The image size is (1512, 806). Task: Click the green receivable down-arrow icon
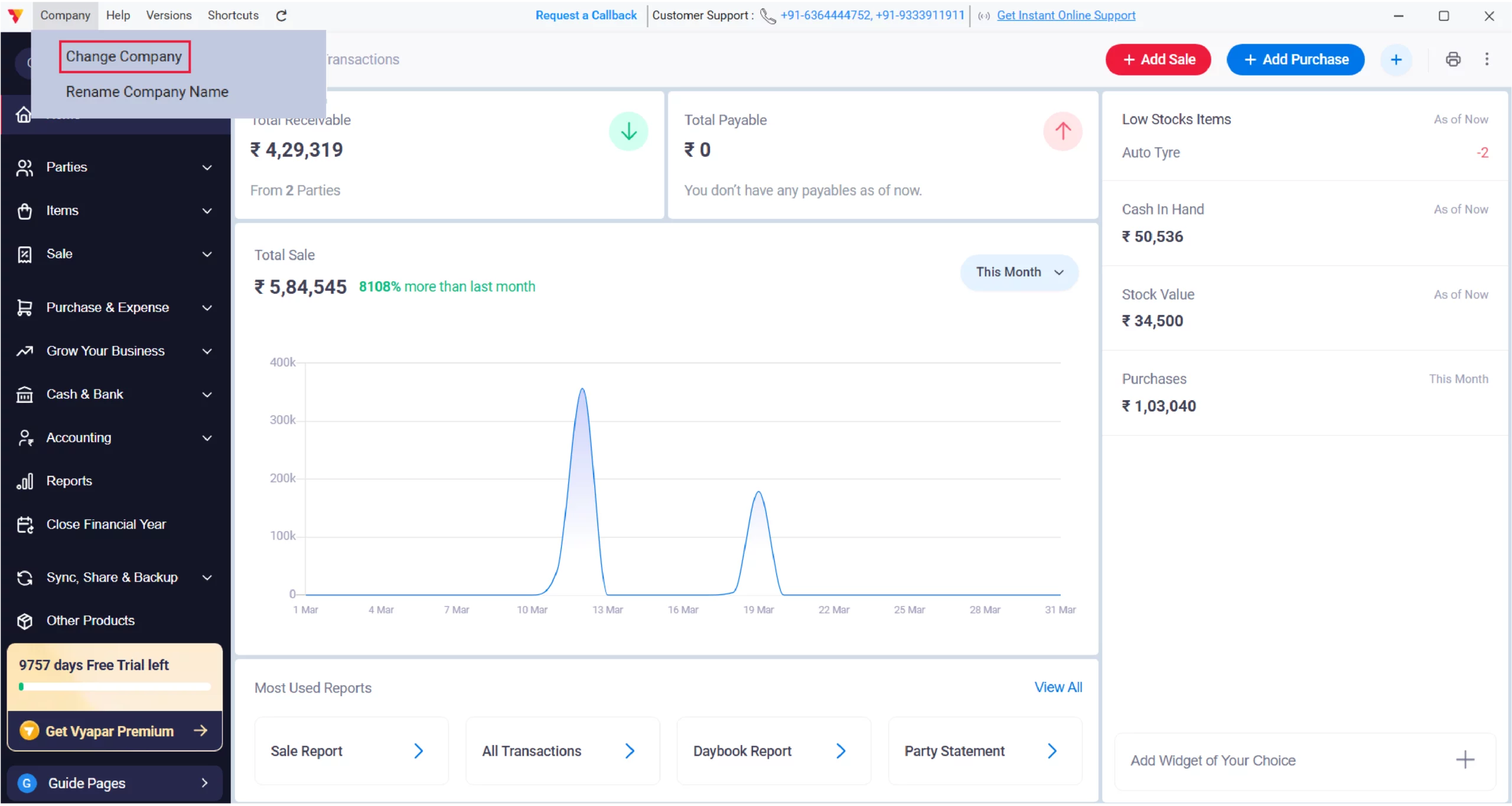628,131
